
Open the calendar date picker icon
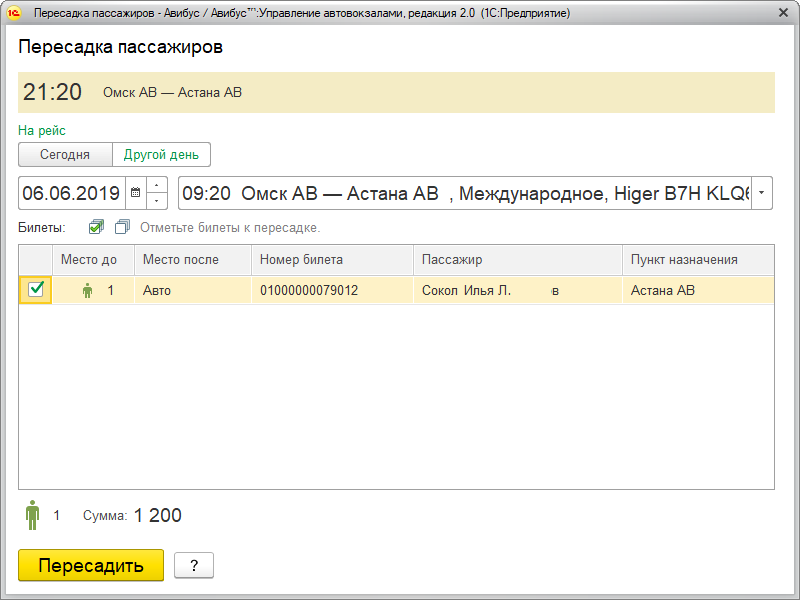(135, 193)
